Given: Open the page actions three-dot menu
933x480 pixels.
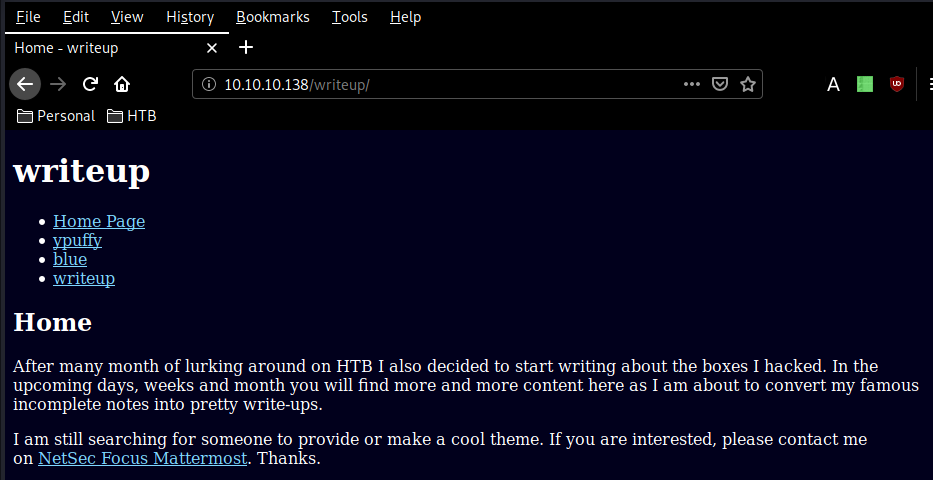Looking at the screenshot, I should 692,84.
